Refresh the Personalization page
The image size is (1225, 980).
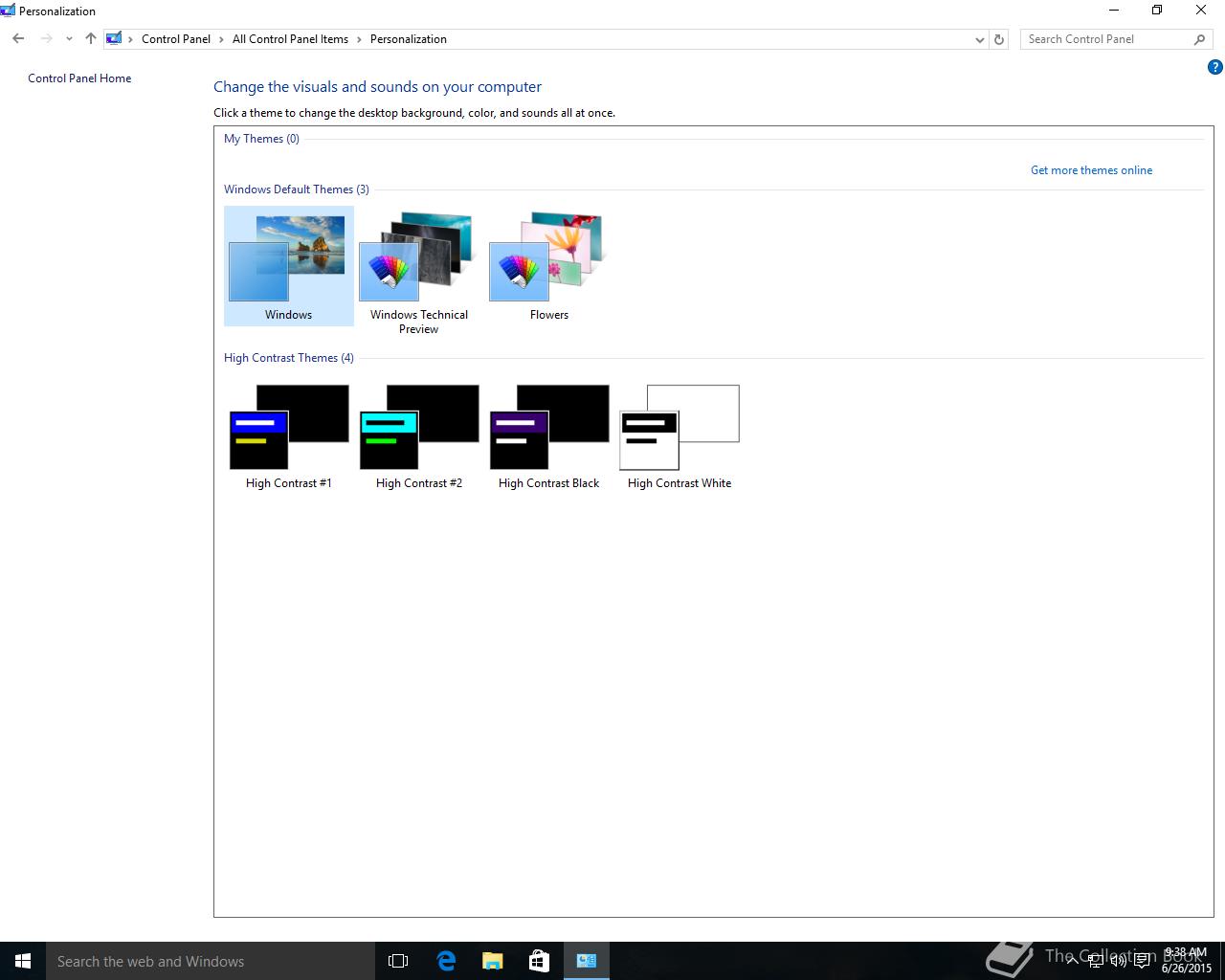coord(999,39)
